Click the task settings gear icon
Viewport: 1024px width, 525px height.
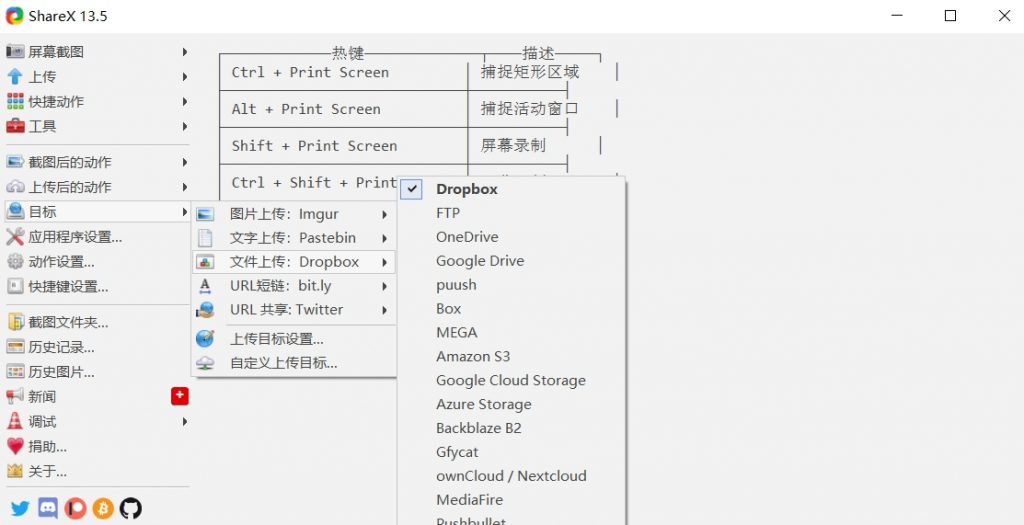(15, 261)
